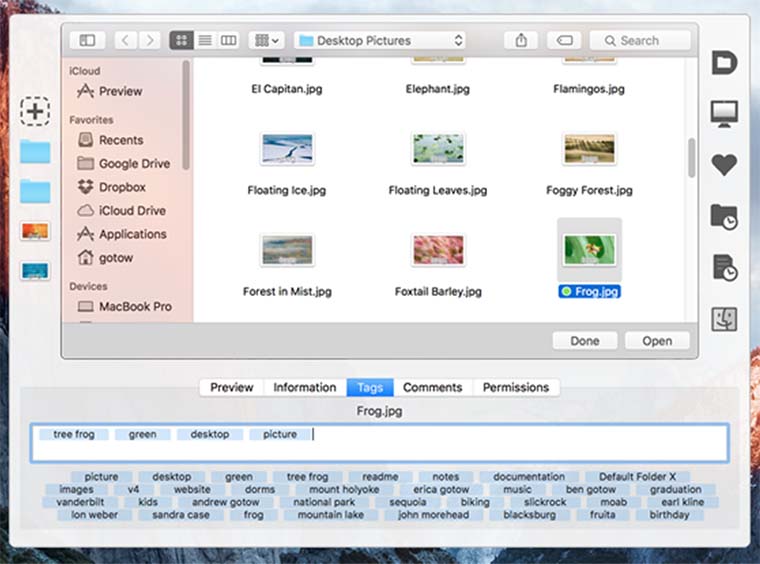Select the Foxtail Barley.jpg thumbnail
760x564 pixels.
pos(438,250)
